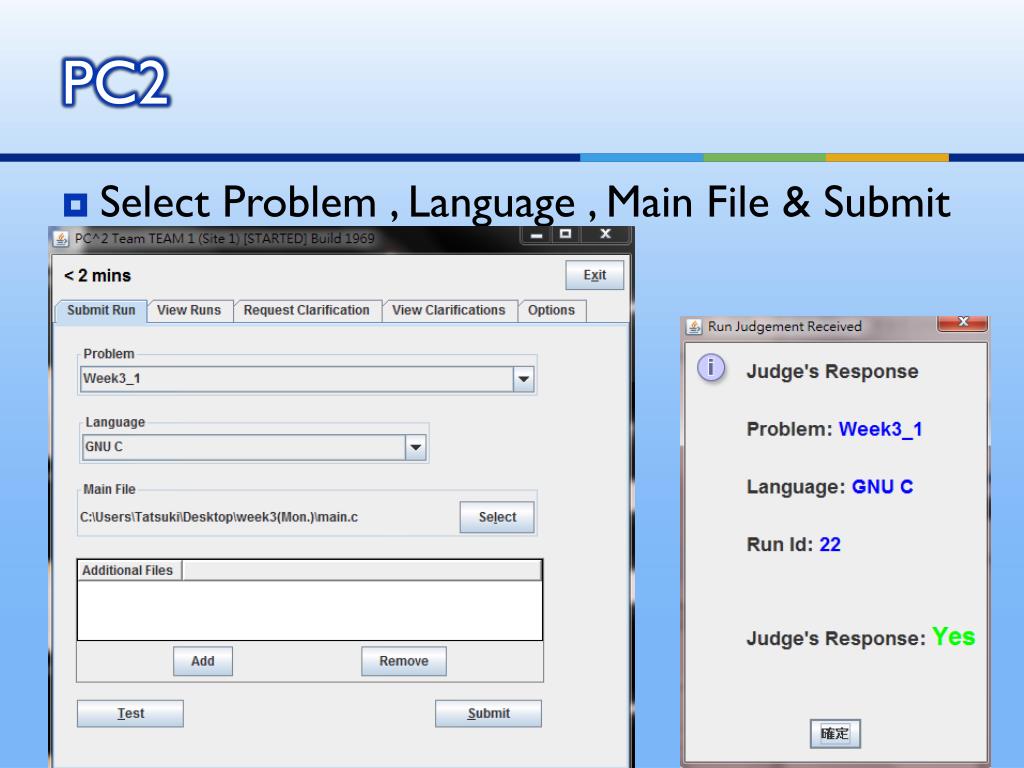Click the Submit button
This screenshot has height=768, width=1024.
coord(488,713)
